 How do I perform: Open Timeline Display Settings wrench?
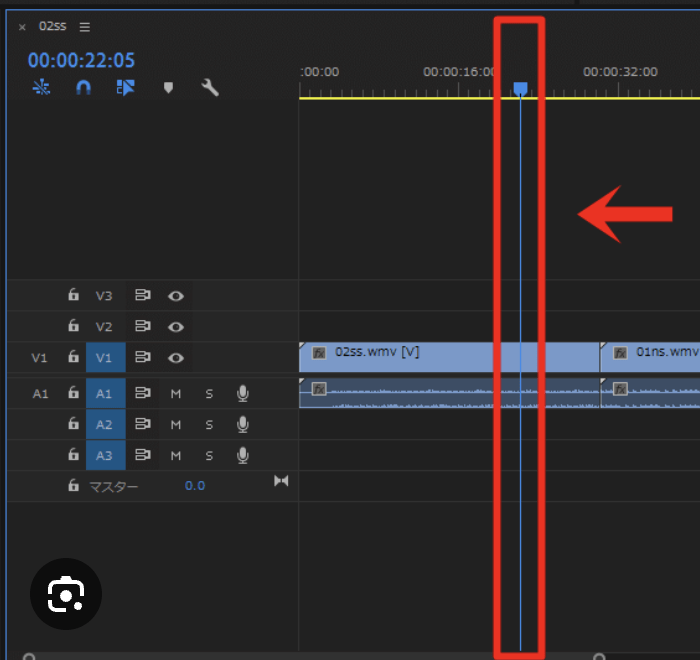(210, 88)
